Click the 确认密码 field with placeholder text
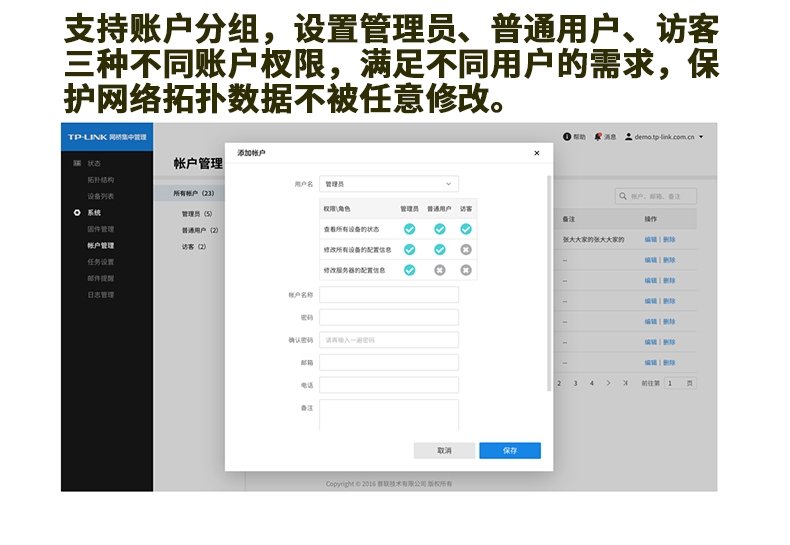Screen dimensions: 790x545 click(x=389, y=340)
